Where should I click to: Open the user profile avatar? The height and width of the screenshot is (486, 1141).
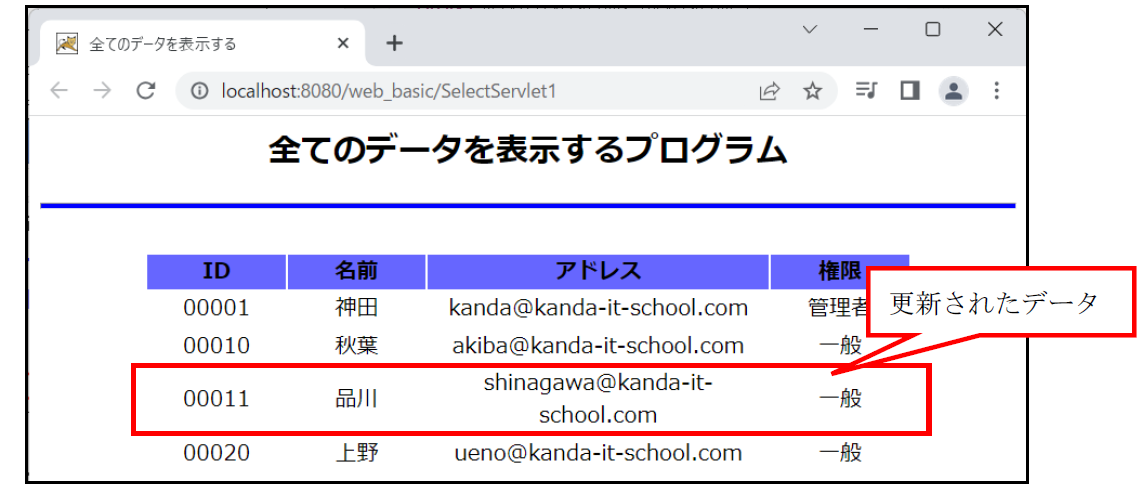[x=953, y=91]
